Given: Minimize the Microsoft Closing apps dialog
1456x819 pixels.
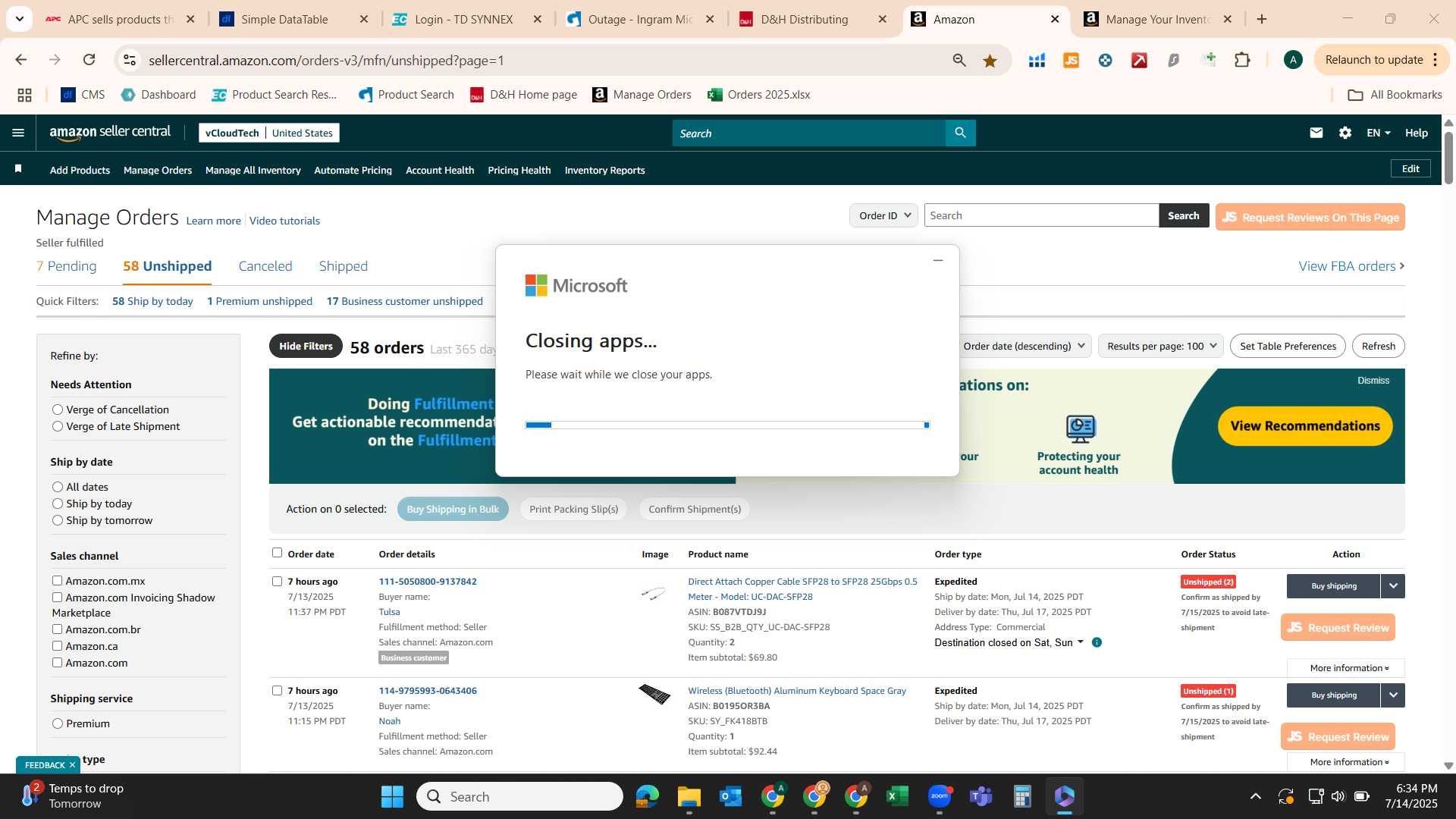Looking at the screenshot, I should pos(938,260).
